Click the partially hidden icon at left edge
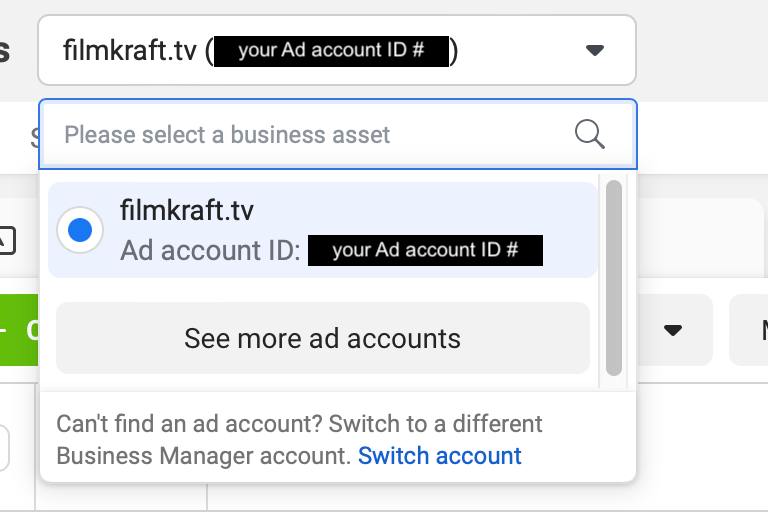The width and height of the screenshot is (768, 512). [7, 239]
